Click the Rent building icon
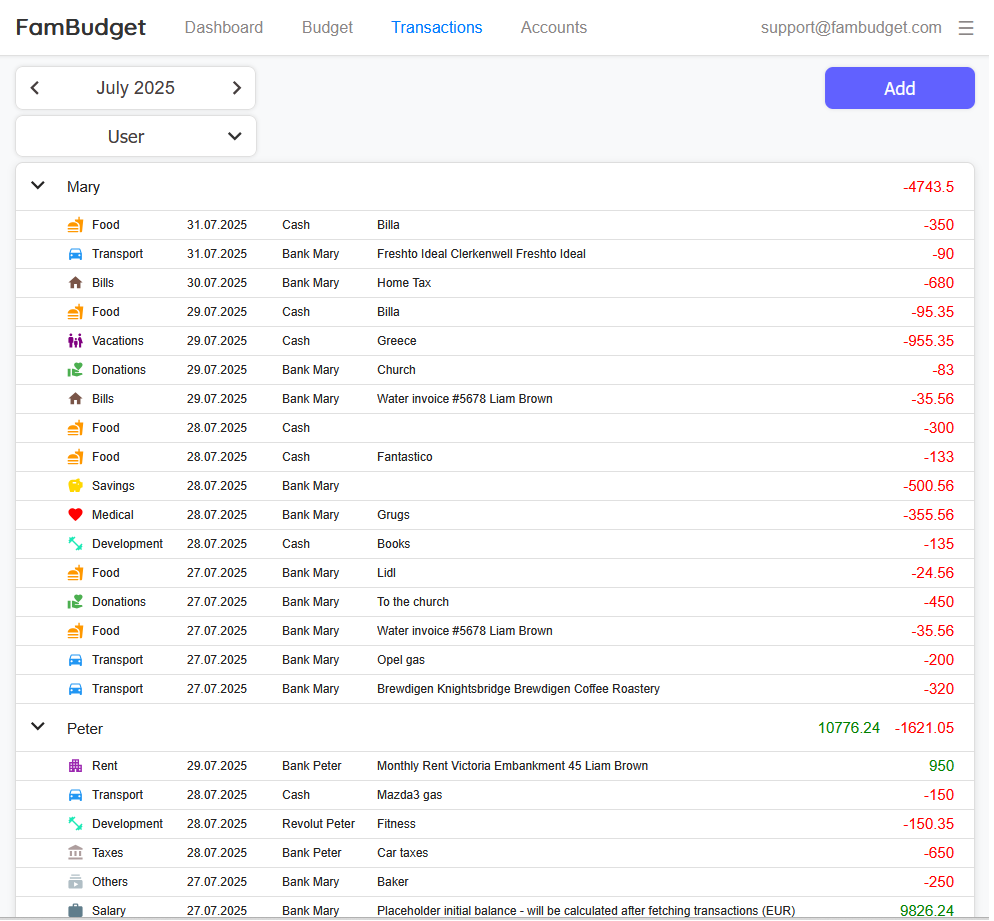 pyautogui.click(x=75, y=766)
